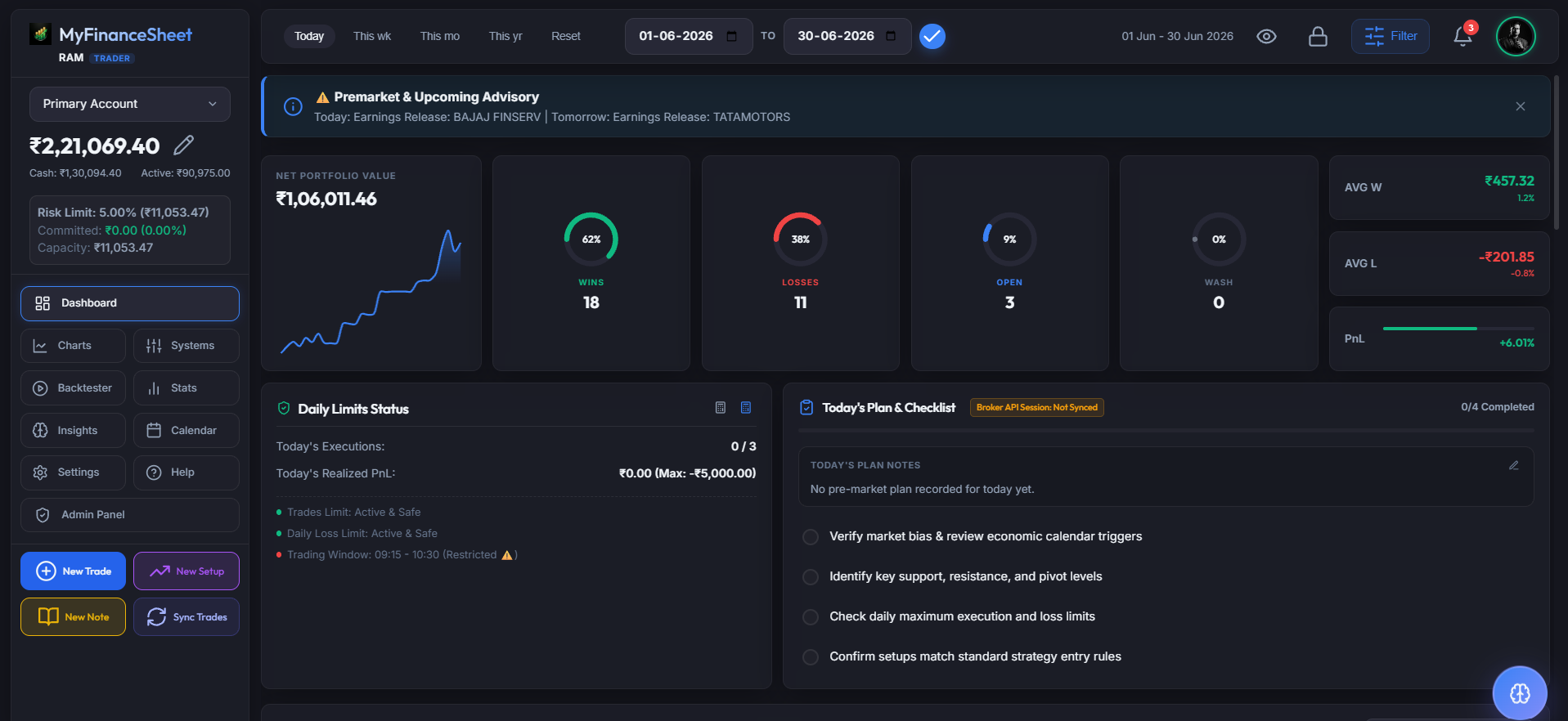Click '0/4 Completed' text

(x=1498, y=407)
